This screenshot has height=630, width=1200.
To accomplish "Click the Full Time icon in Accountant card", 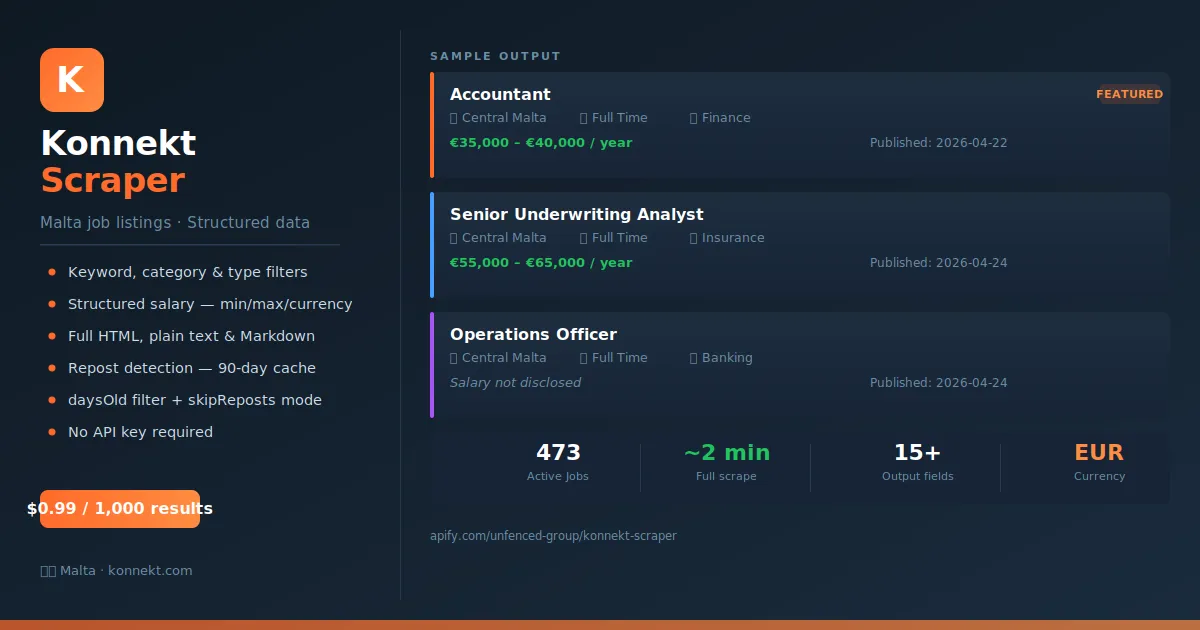I will tap(583, 118).
